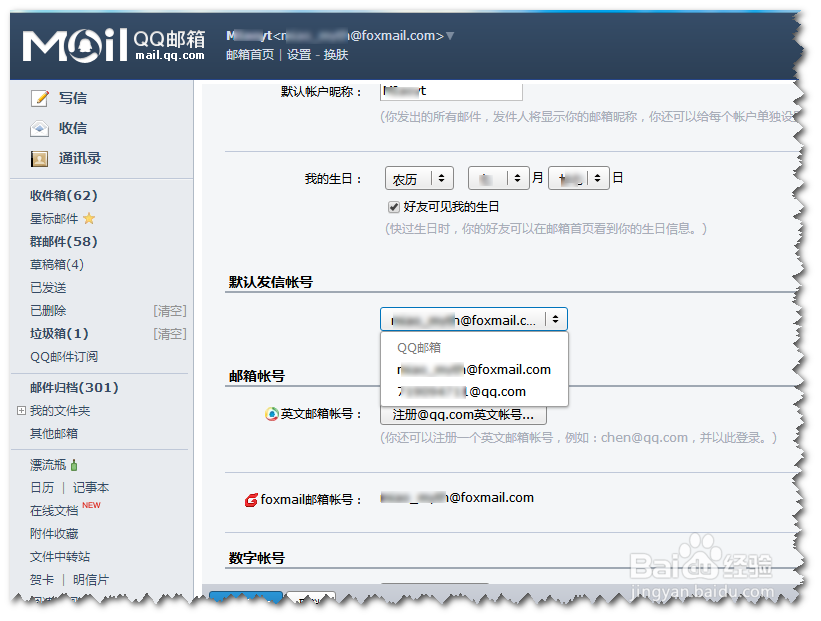
Task: Go to 邮箱首页 in the header
Action: pyautogui.click(x=250, y=55)
